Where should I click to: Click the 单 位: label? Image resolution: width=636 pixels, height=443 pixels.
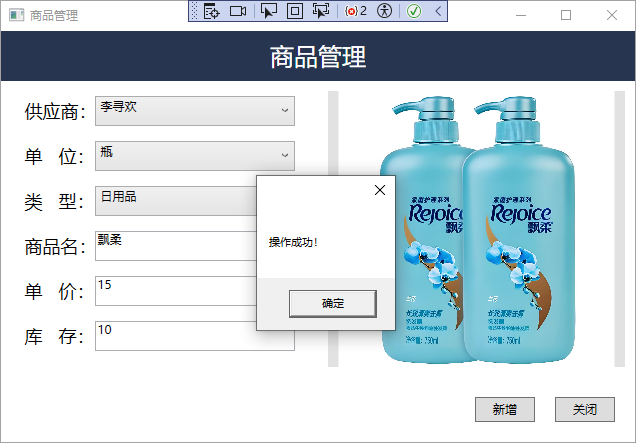tap(55, 157)
